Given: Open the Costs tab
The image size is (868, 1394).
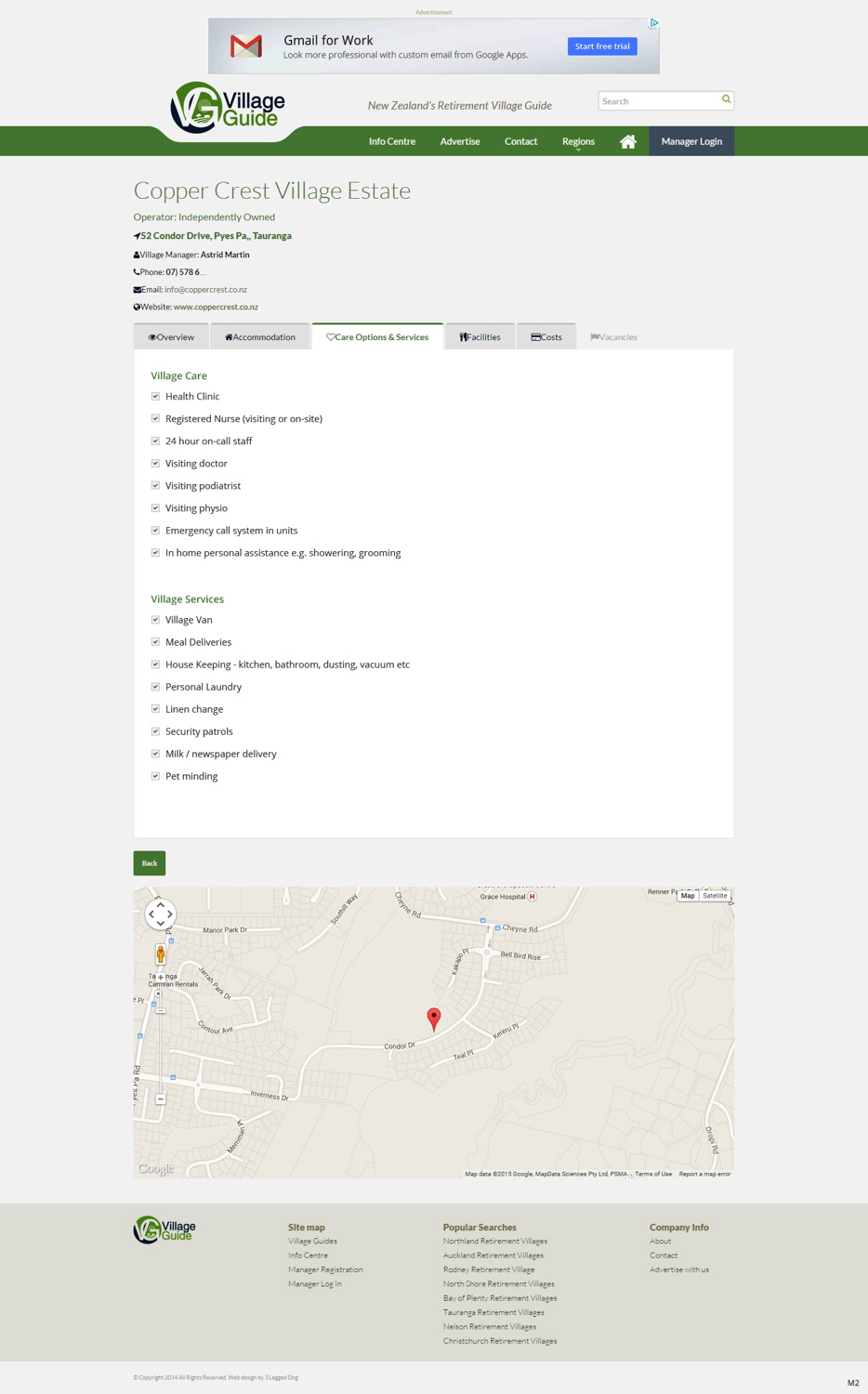Looking at the screenshot, I should click(546, 336).
